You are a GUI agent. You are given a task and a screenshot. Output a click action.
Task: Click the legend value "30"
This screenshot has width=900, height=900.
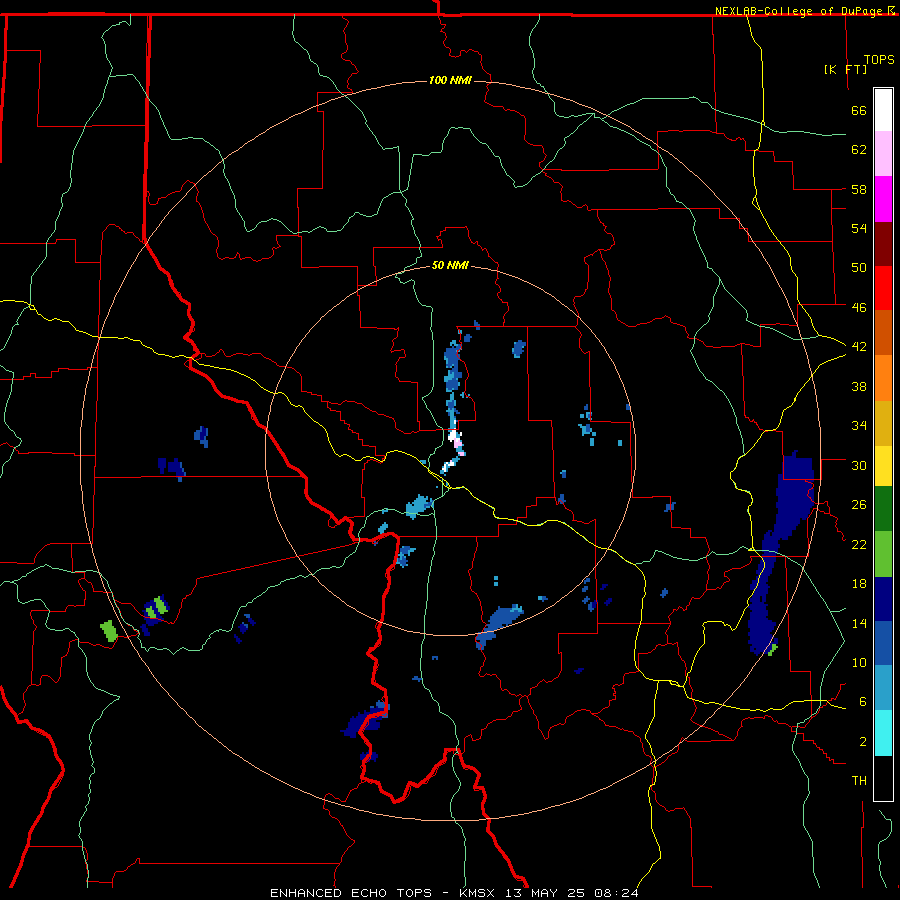coord(859,465)
